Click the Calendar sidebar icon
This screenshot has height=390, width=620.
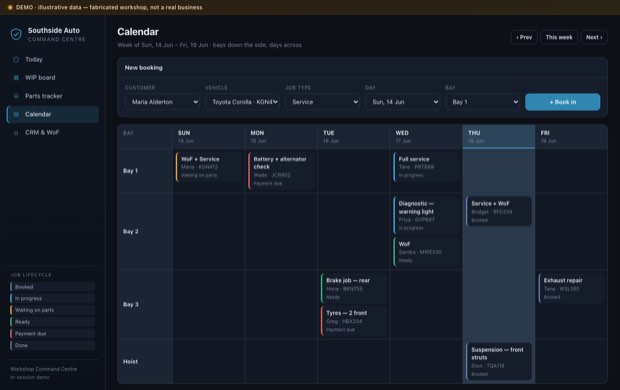tap(16, 114)
